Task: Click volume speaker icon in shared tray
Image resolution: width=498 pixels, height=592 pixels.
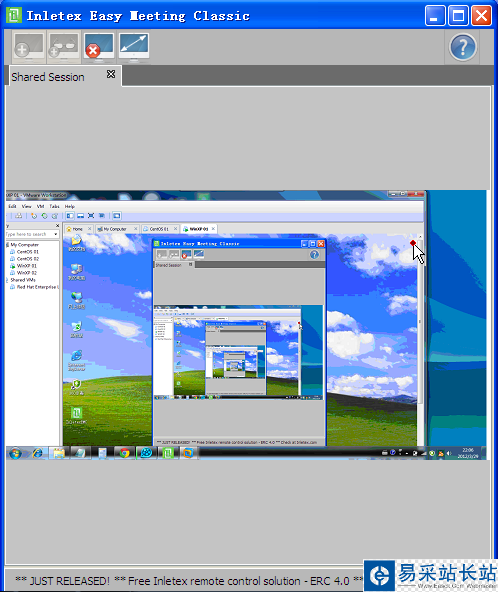Action: tap(449, 453)
